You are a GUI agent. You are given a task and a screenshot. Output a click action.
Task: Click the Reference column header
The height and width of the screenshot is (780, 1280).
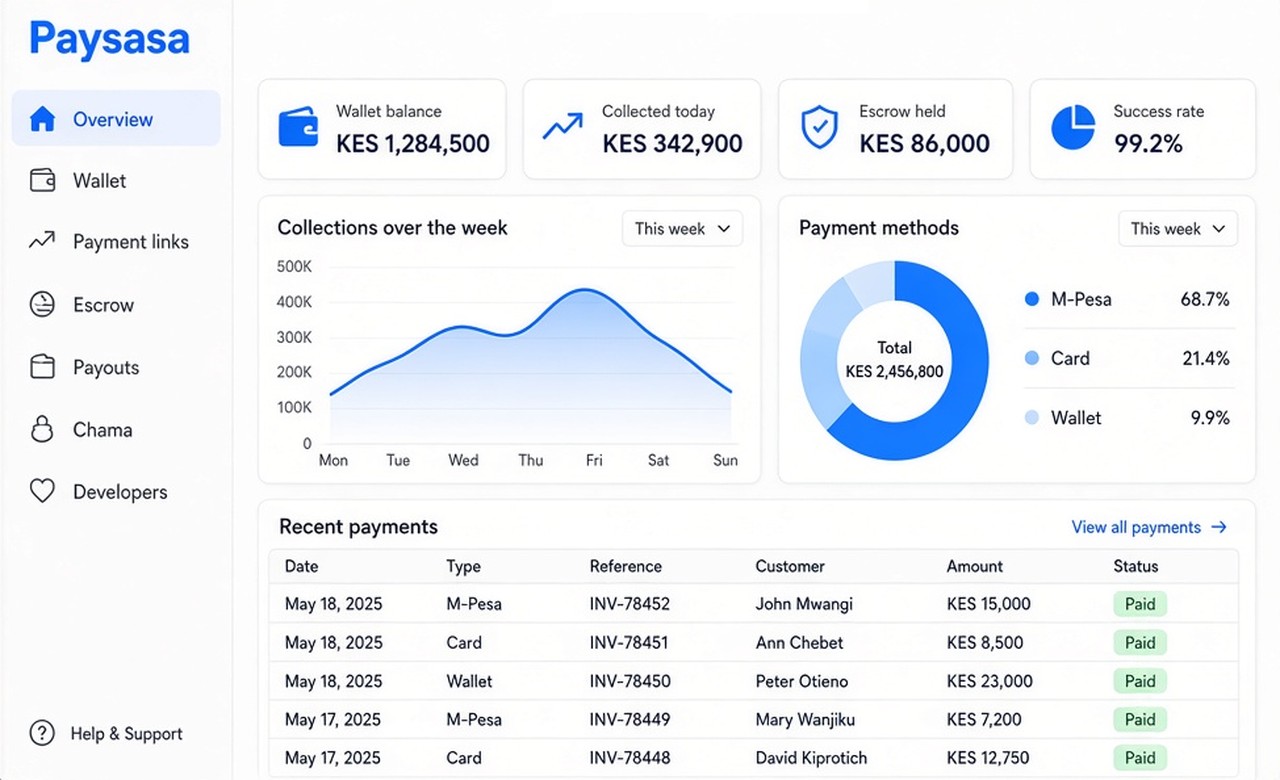[625, 566]
